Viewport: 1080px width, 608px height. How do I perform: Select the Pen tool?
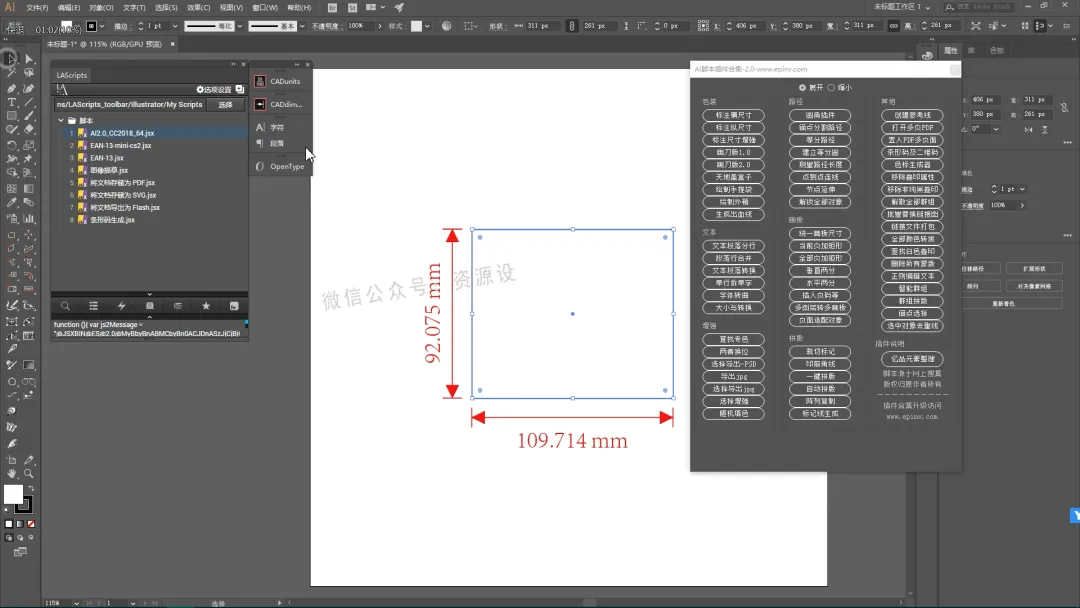pyautogui.click(x=12, y=88)
